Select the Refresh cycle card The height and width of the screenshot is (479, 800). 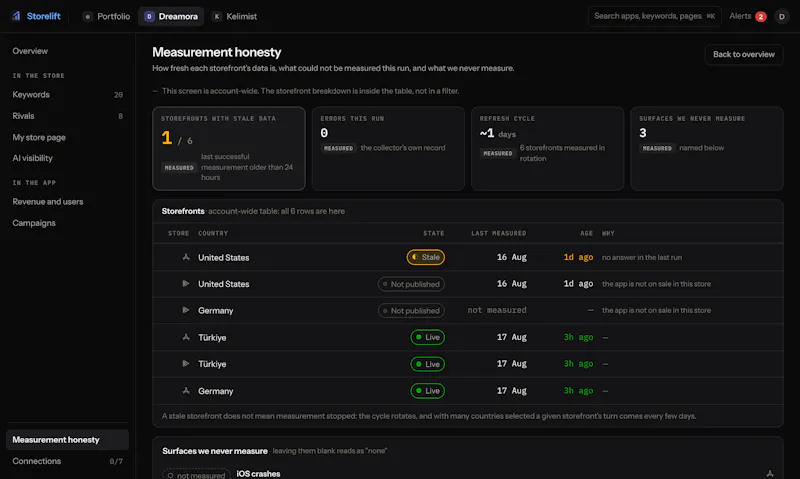coord(547,148)
